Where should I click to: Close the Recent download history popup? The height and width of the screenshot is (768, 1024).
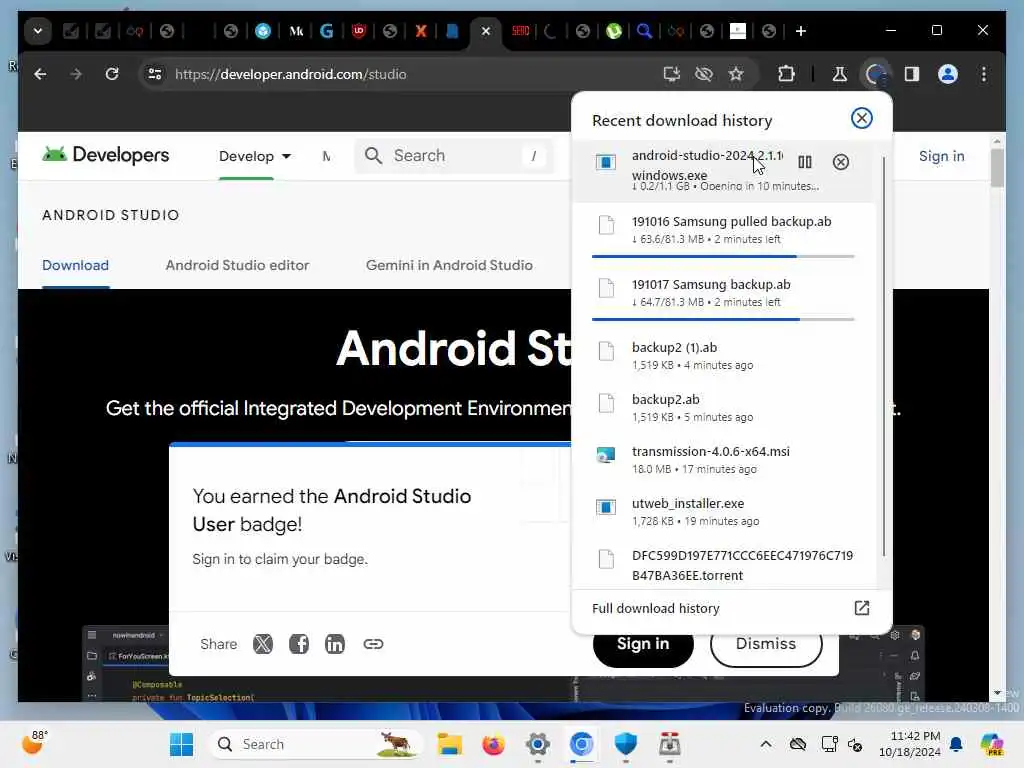point(861,118)
